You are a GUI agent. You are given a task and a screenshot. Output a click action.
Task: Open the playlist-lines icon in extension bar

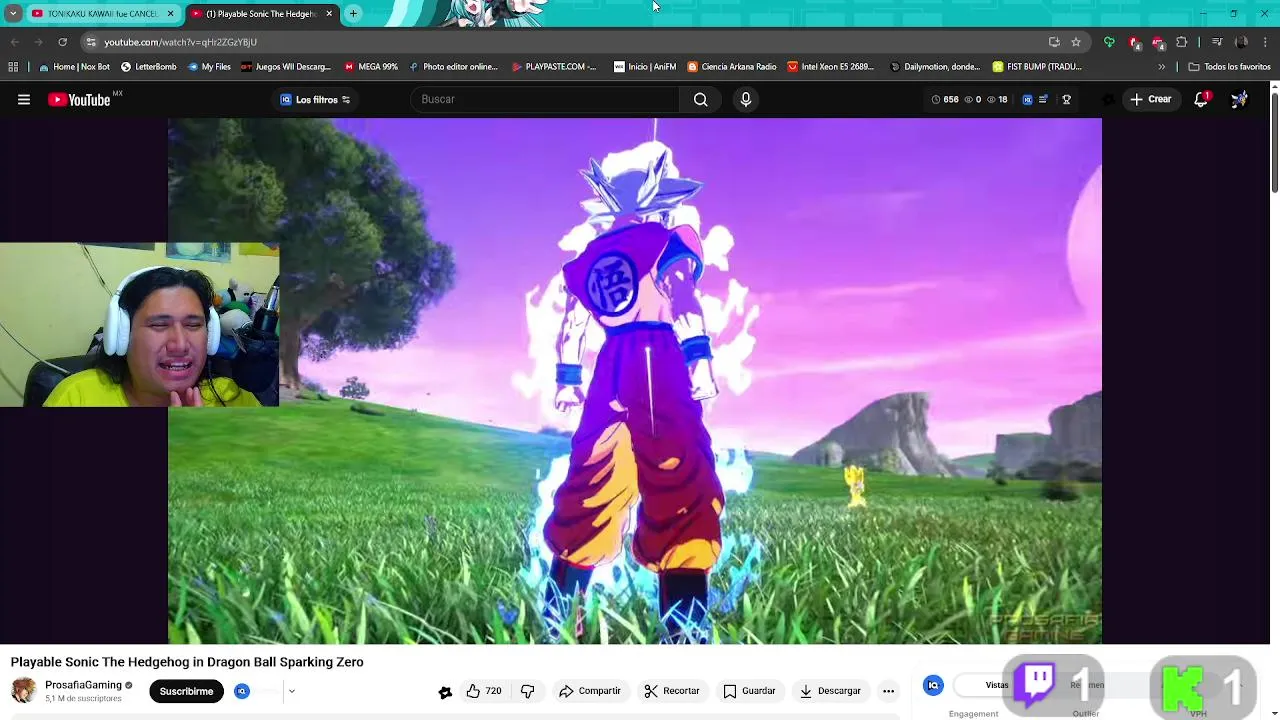click(1043, 99)
